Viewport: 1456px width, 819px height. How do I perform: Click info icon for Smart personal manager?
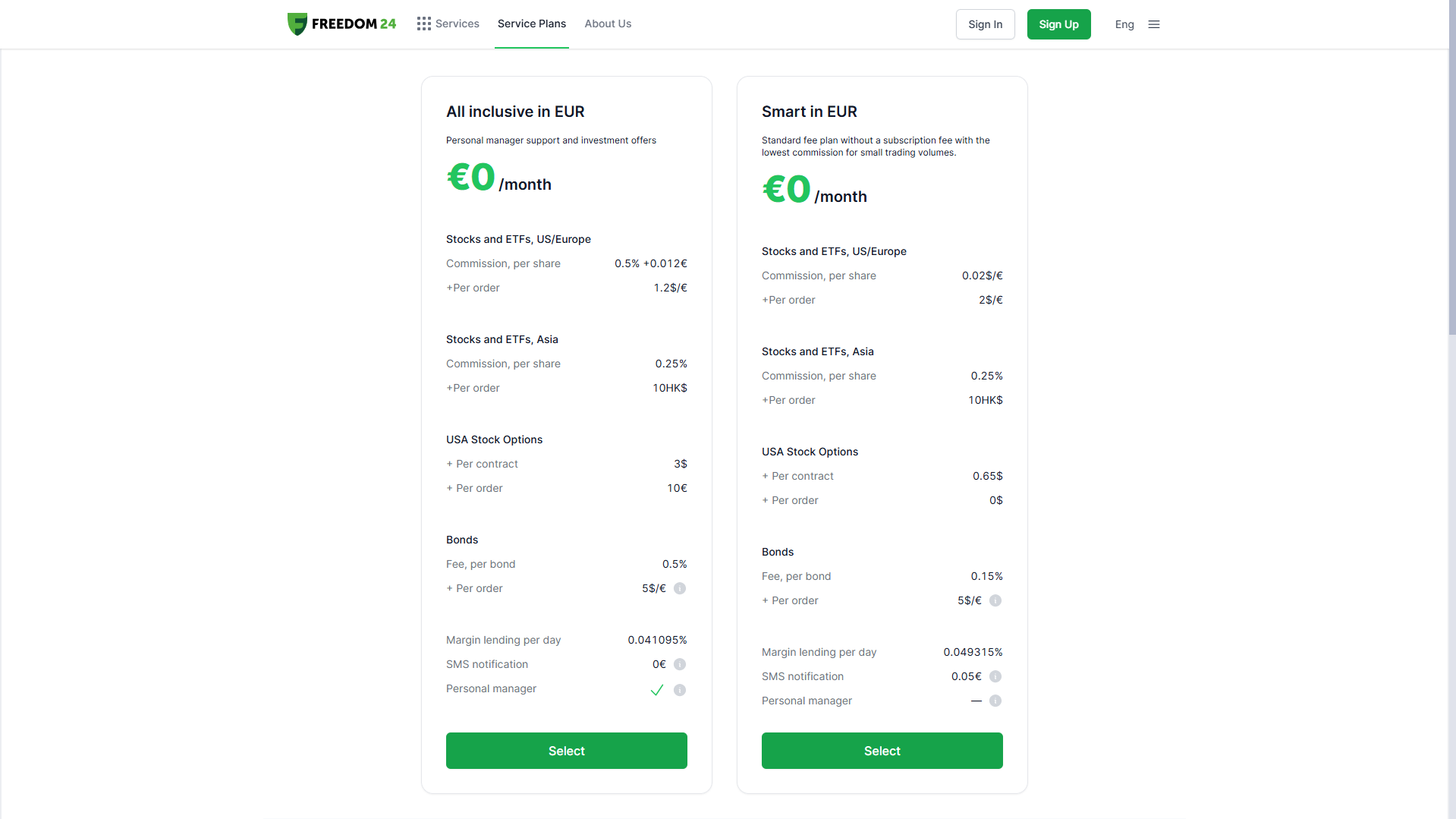995,701
